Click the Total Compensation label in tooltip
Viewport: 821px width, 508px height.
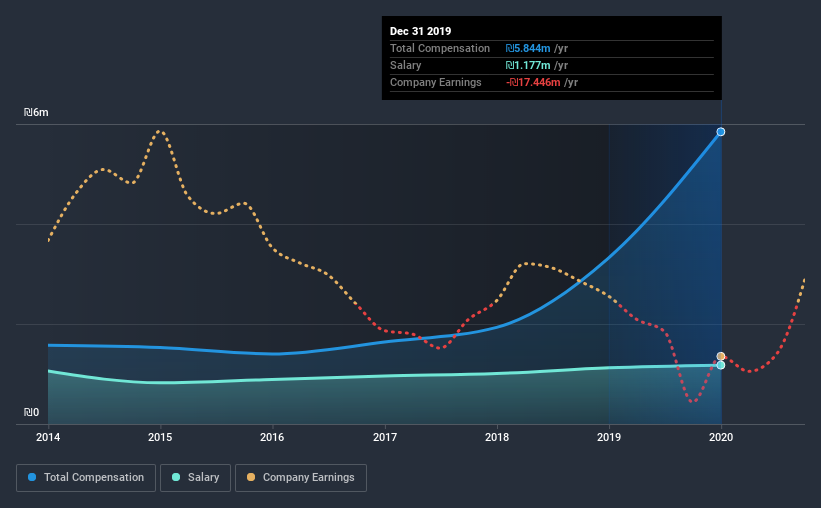(x=440, y=48)
